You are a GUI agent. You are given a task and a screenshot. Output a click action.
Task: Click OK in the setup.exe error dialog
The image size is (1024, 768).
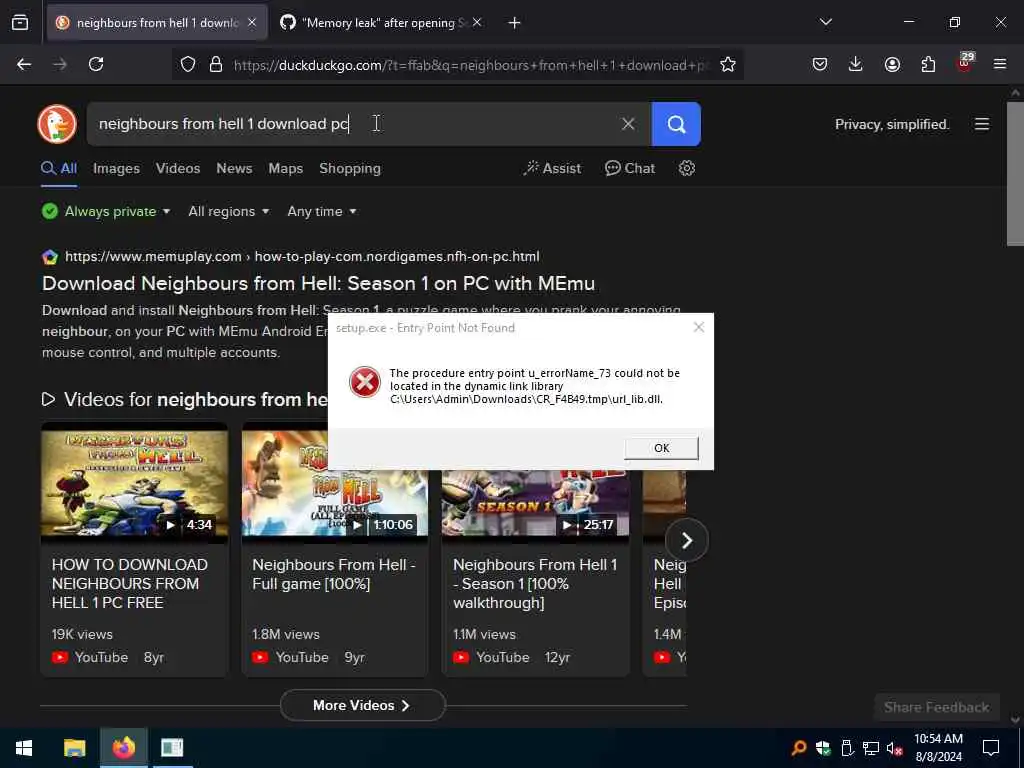click(661, 448)
